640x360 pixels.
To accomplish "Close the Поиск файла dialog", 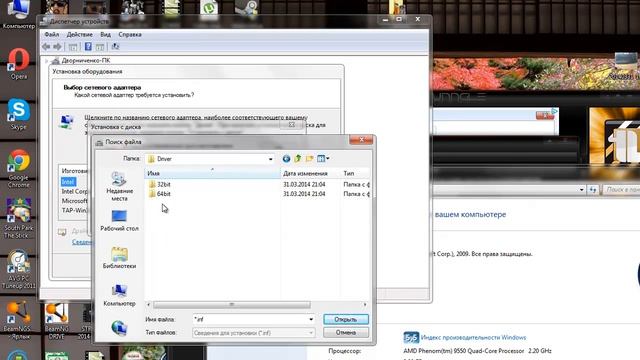I will pos(361,140).
